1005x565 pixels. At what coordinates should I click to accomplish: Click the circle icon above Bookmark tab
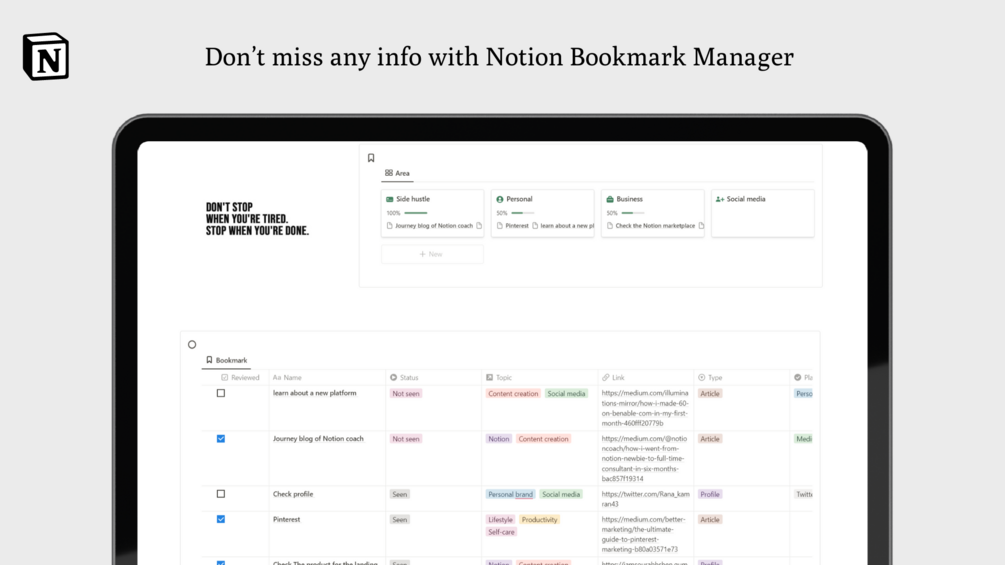tap(192, 345)
